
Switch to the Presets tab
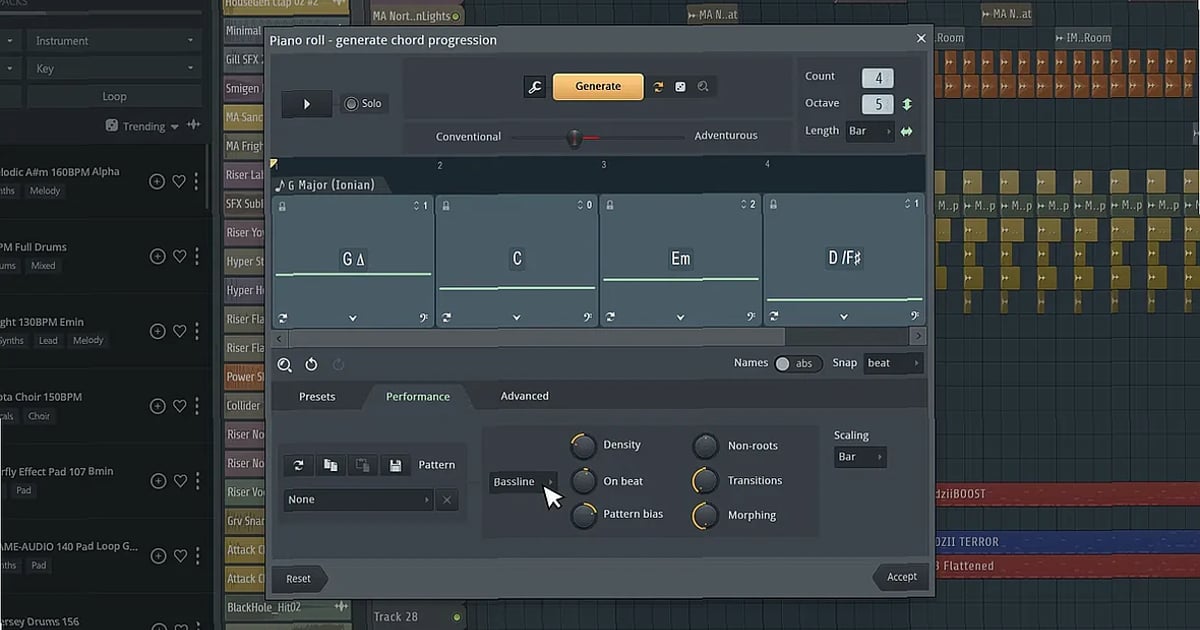317,396
